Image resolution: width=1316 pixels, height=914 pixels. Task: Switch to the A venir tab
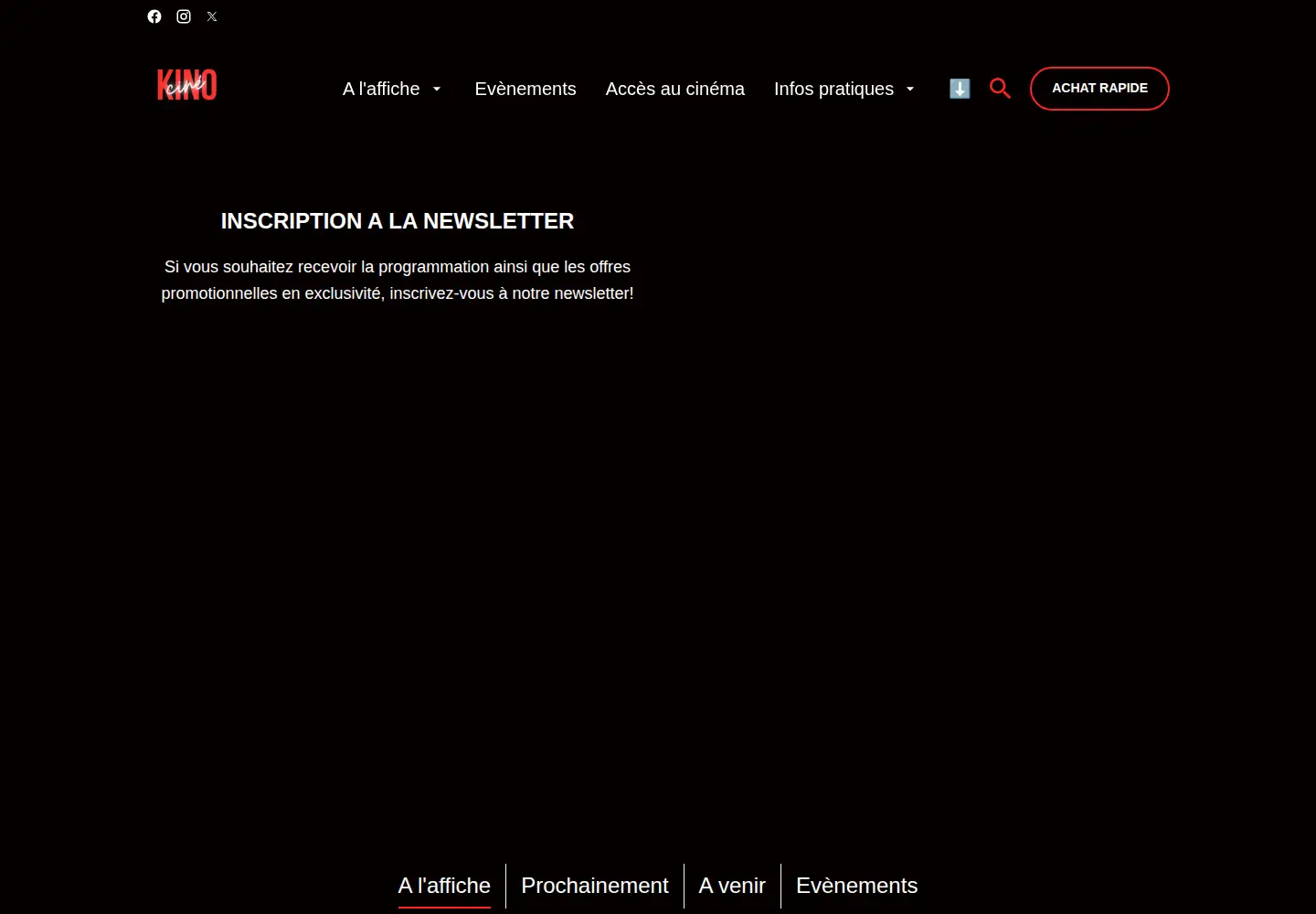pyautogui.click(x=732, y=886)
